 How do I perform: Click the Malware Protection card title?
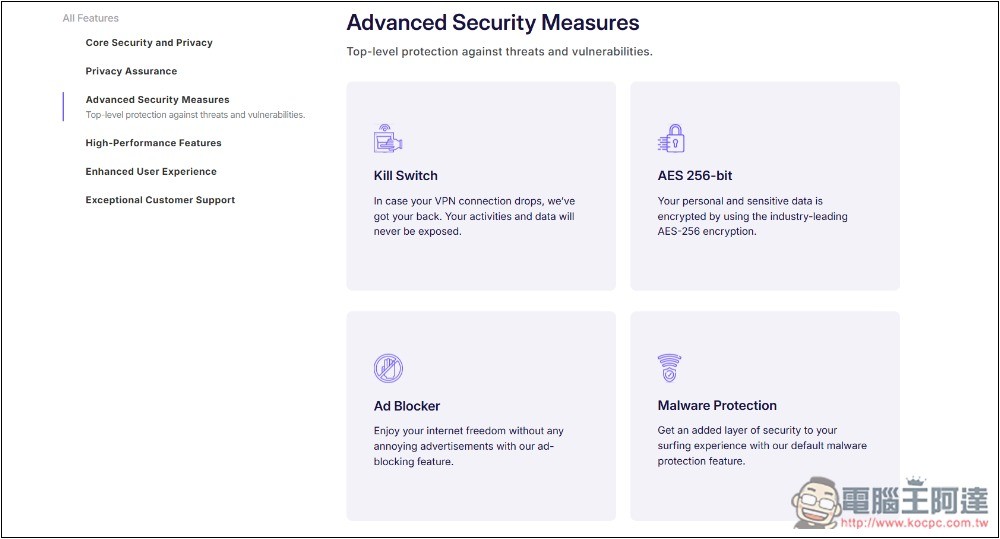point(717,405)
